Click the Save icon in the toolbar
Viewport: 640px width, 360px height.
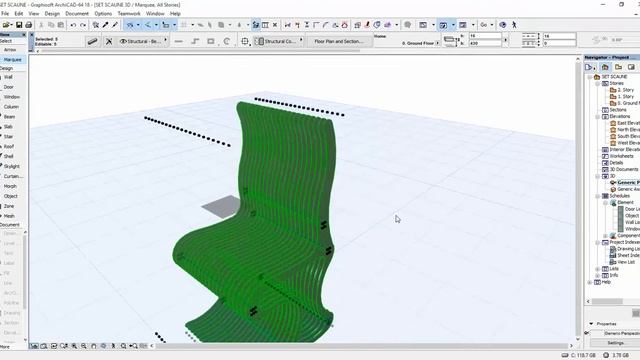coord(19,25)
